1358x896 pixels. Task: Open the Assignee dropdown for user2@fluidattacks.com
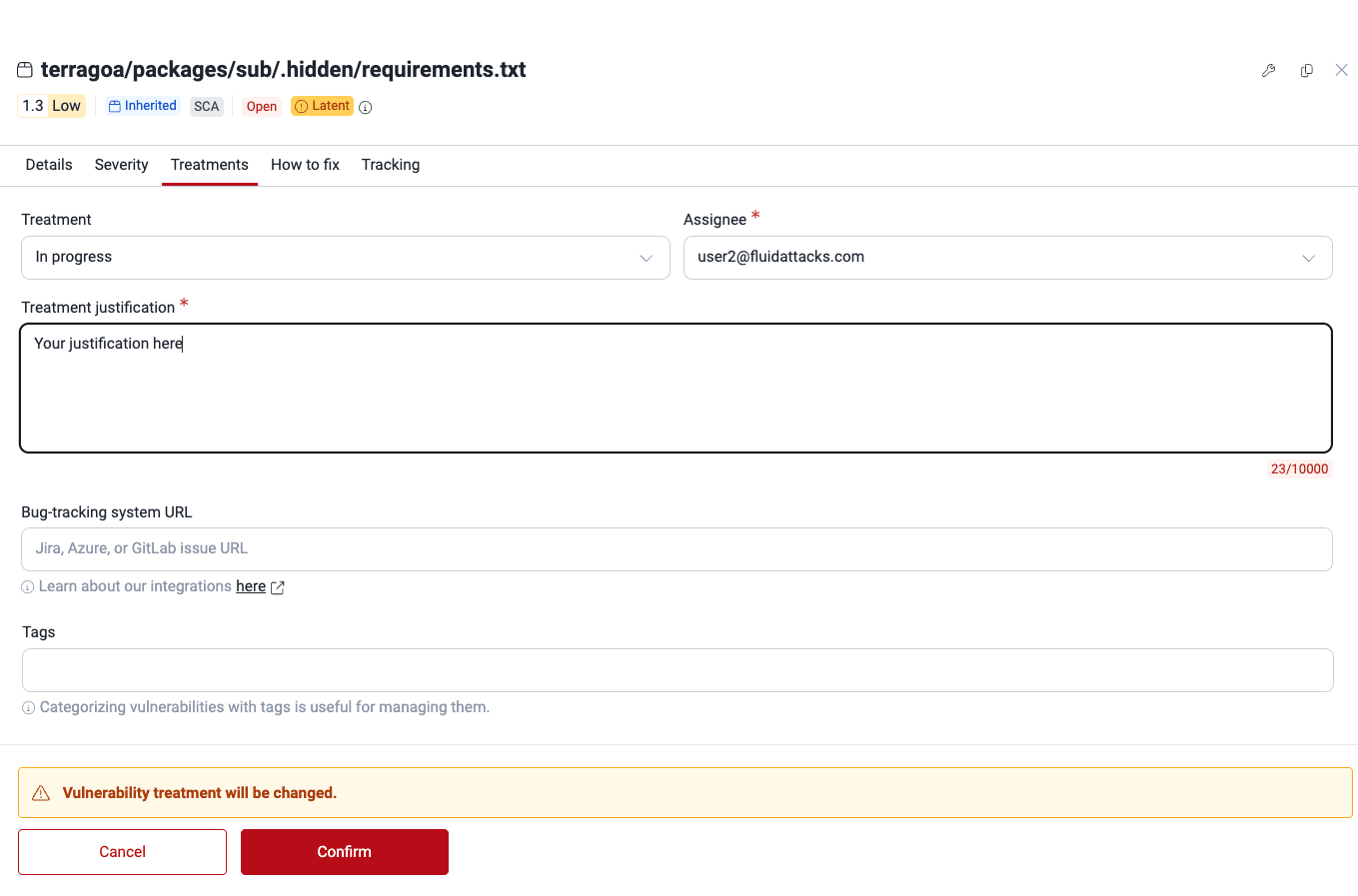(x=1007, y=257)
